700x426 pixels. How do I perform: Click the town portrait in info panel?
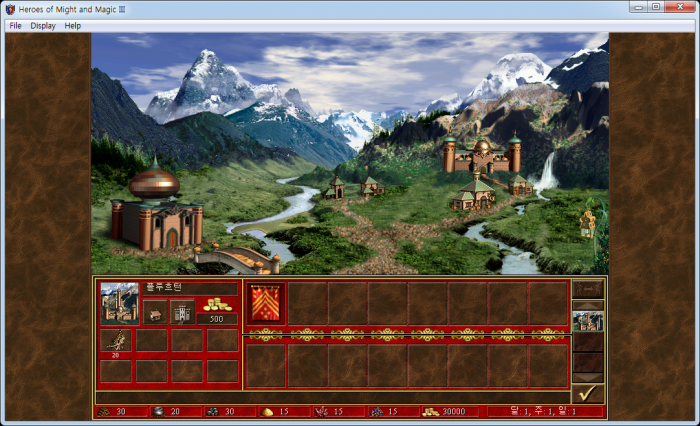click(x=120, y=303)
